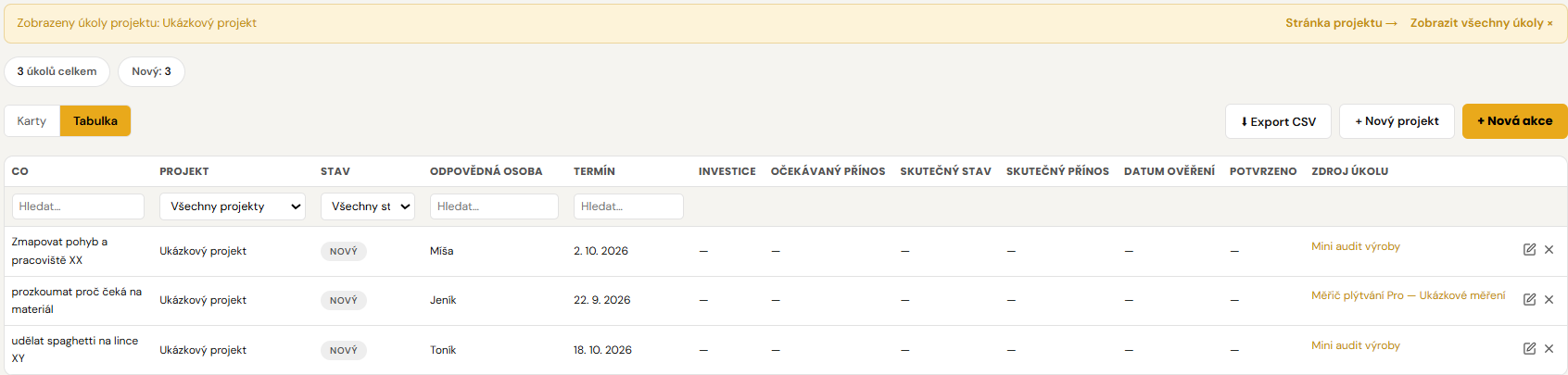
Task: Click the '3 úkolů celkem' pill
Action: [x=57, y=71]
